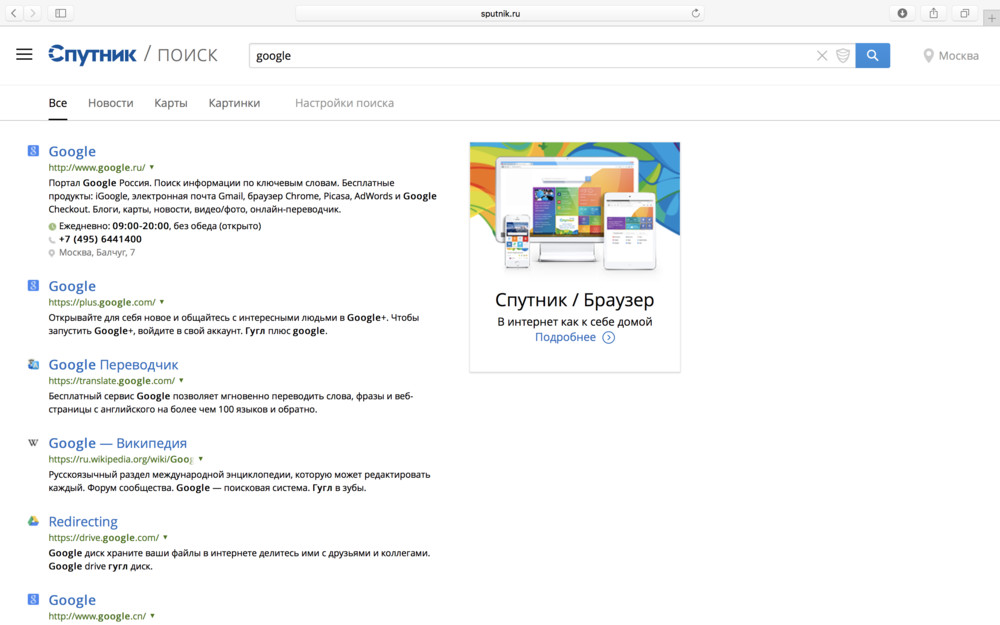Expand the arrow after https://plus.google.com/
The width and height of the screenshot is (1000, 625).
point(162,302)
